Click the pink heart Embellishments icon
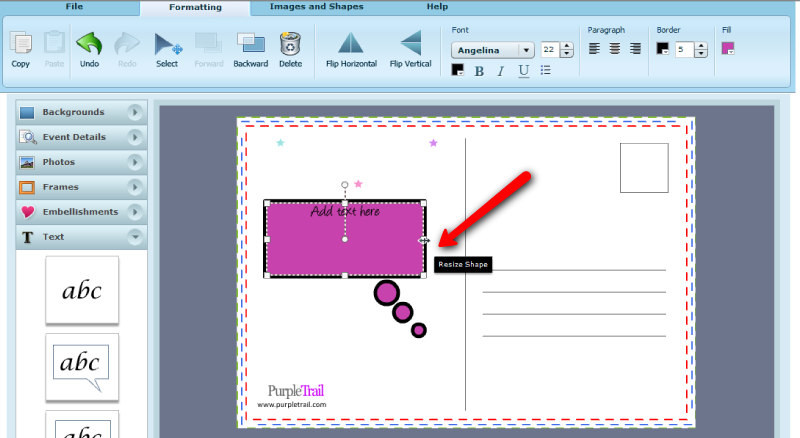Viewport: 800px width, 438px height. click(28, 212)
